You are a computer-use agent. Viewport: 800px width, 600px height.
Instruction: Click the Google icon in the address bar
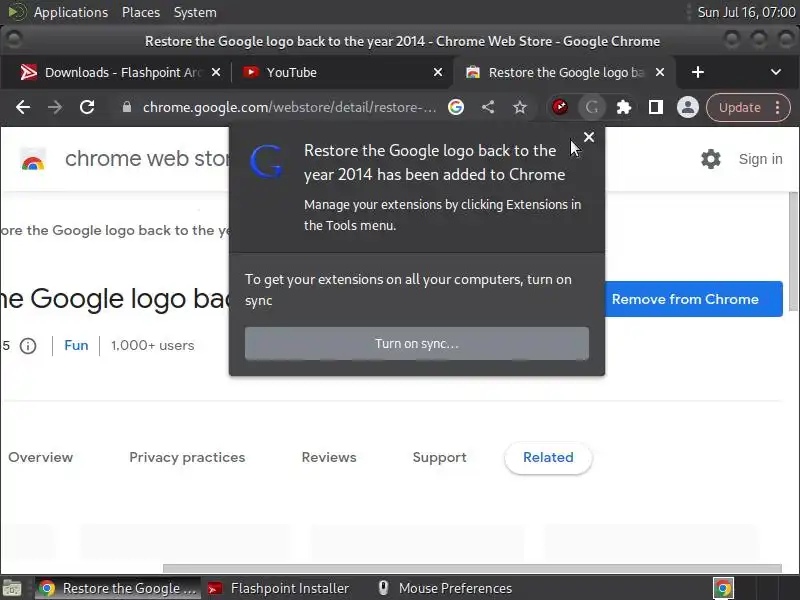[456, 107]
